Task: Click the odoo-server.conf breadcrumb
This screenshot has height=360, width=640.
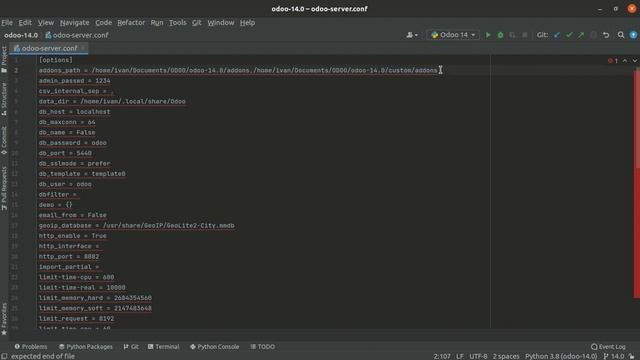Action: [77, 35]
